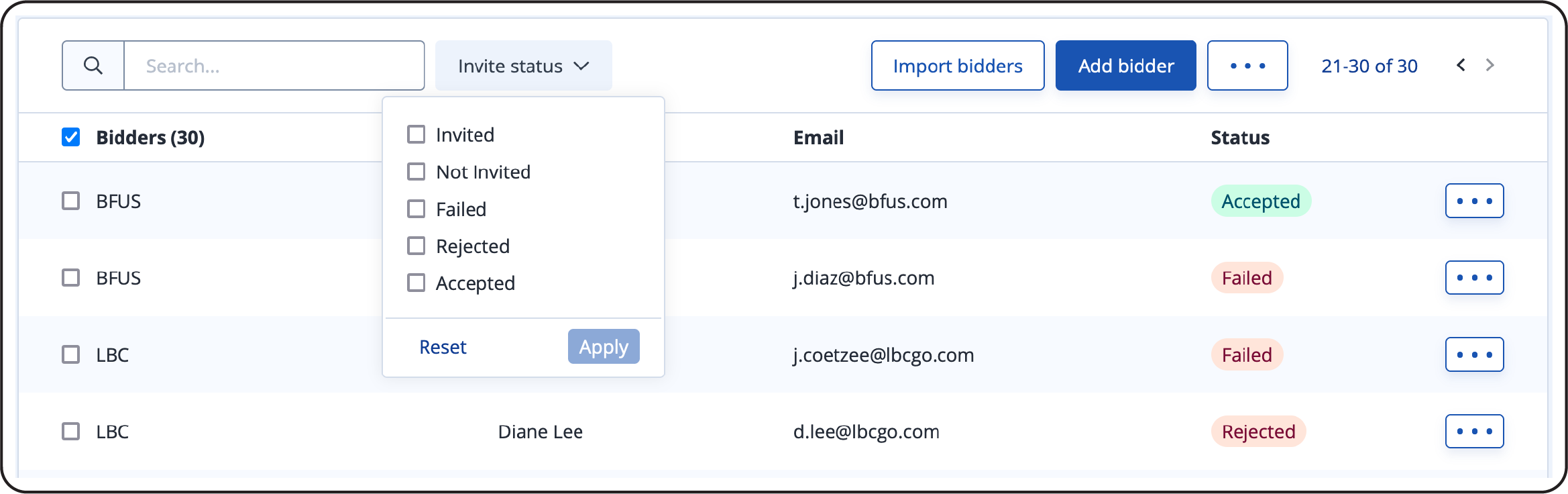
Task: Select the Rejected filter option
Action: click(416, 246)
